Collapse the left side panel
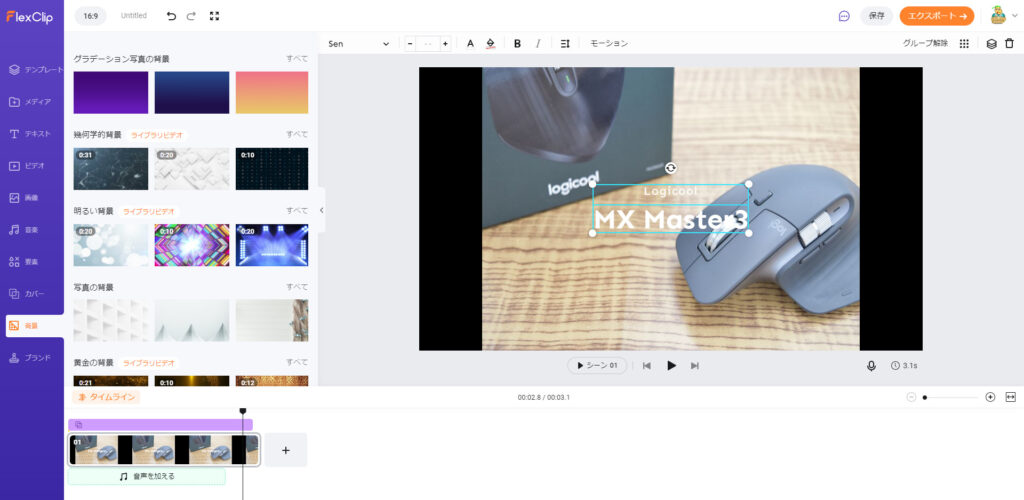This screenshot has width=1024, height=500. click(x=321, y=210)
